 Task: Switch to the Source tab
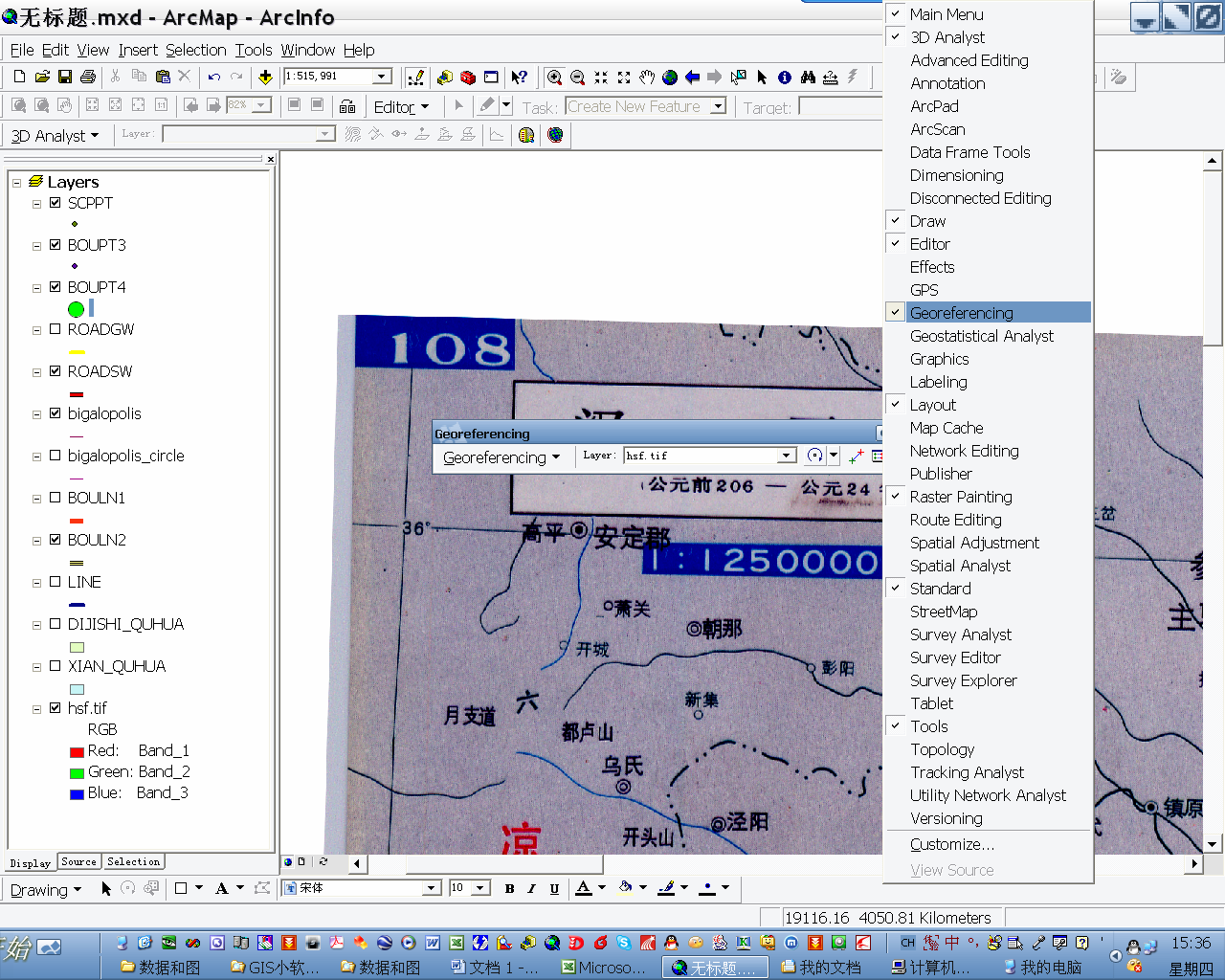78,861
